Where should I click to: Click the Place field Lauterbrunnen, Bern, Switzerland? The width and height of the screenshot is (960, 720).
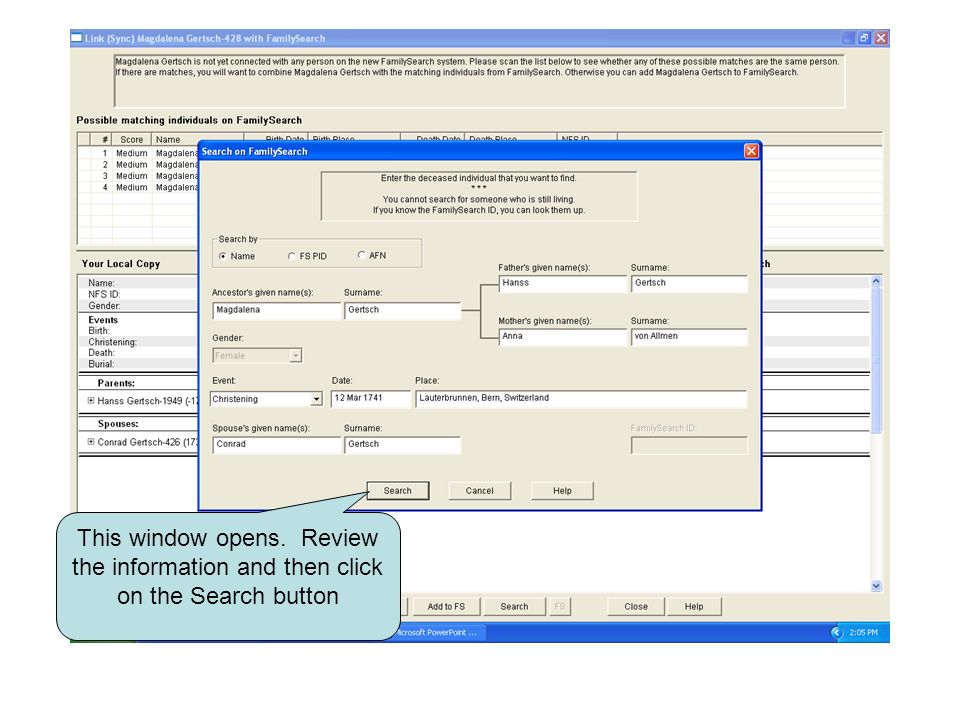pyautogui.click(x=581, y=399)
